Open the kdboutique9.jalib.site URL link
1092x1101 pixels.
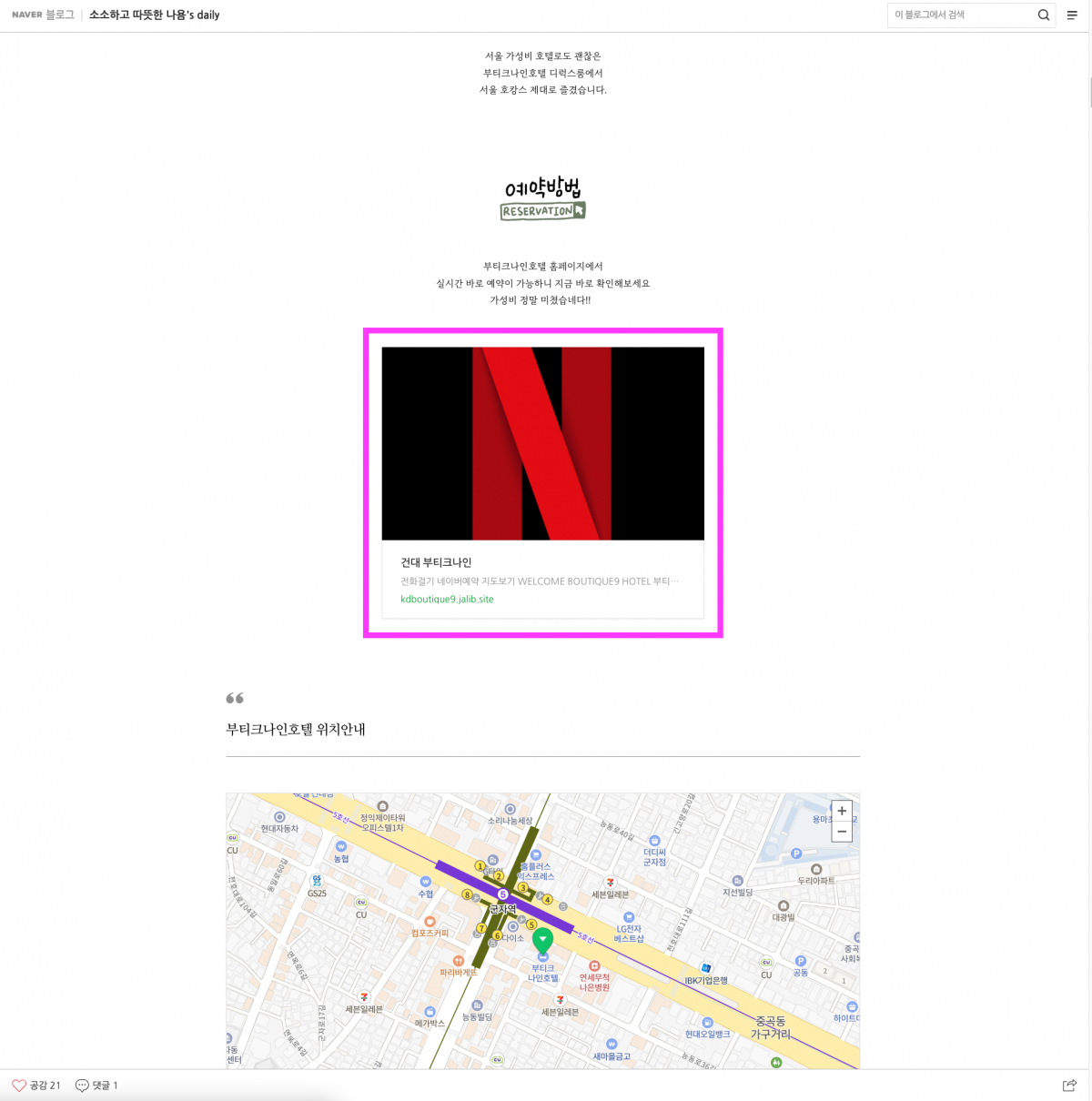pos(447,599)
